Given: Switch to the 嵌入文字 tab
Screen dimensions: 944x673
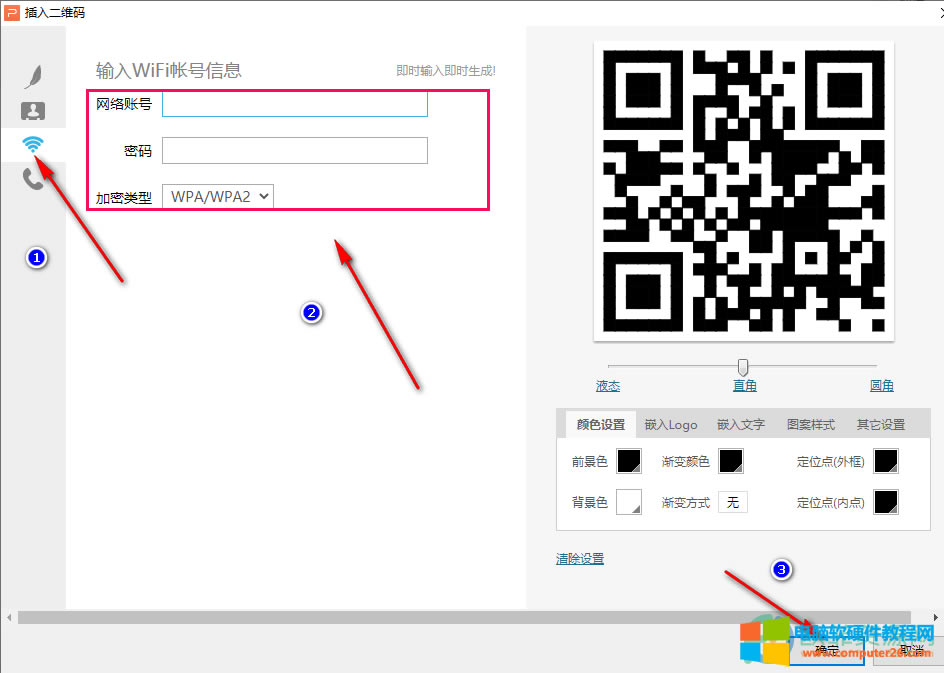Looking at the screenshot, I should (740, 424).
